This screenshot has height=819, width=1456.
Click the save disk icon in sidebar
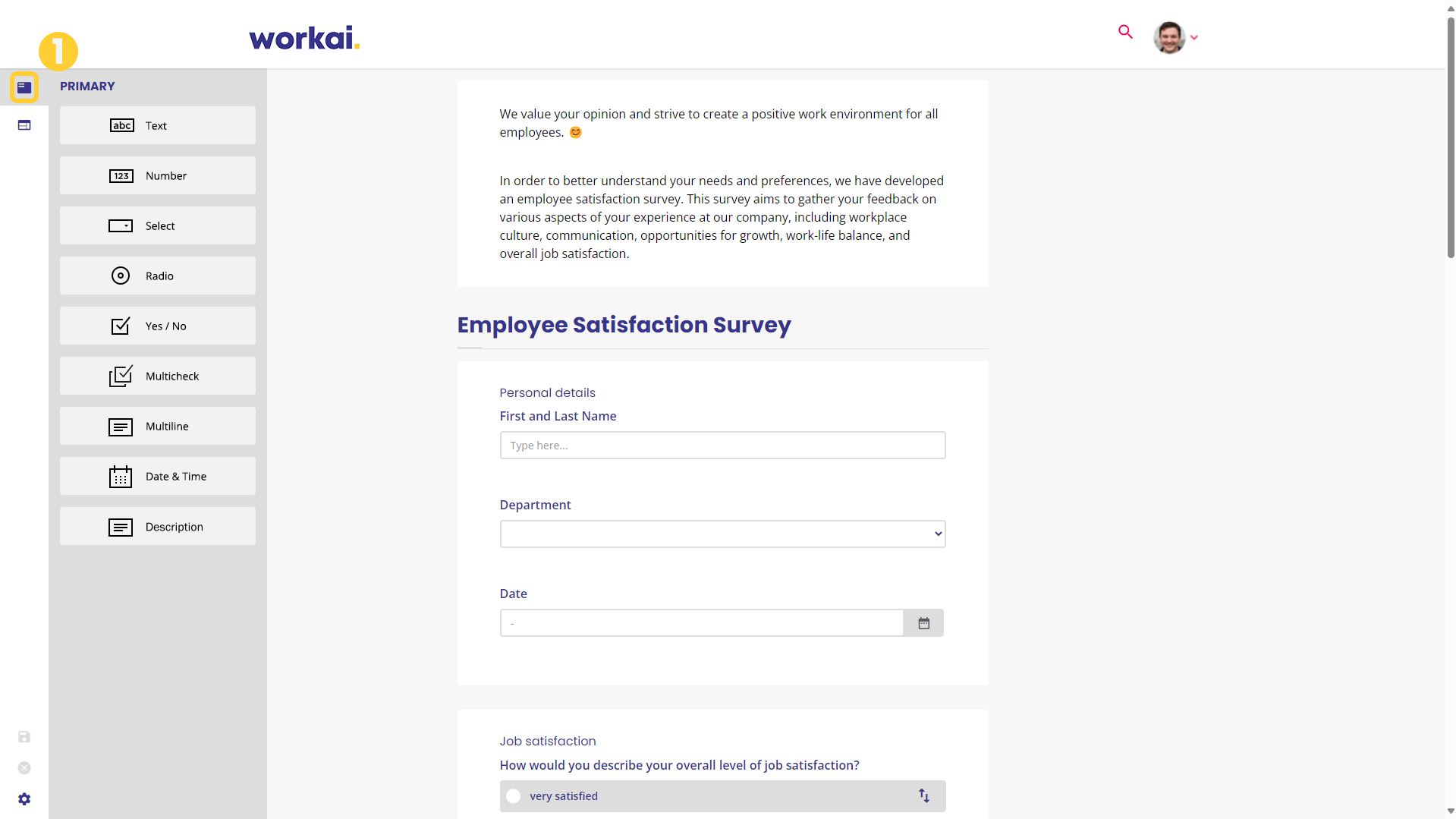tap(24, 737)
